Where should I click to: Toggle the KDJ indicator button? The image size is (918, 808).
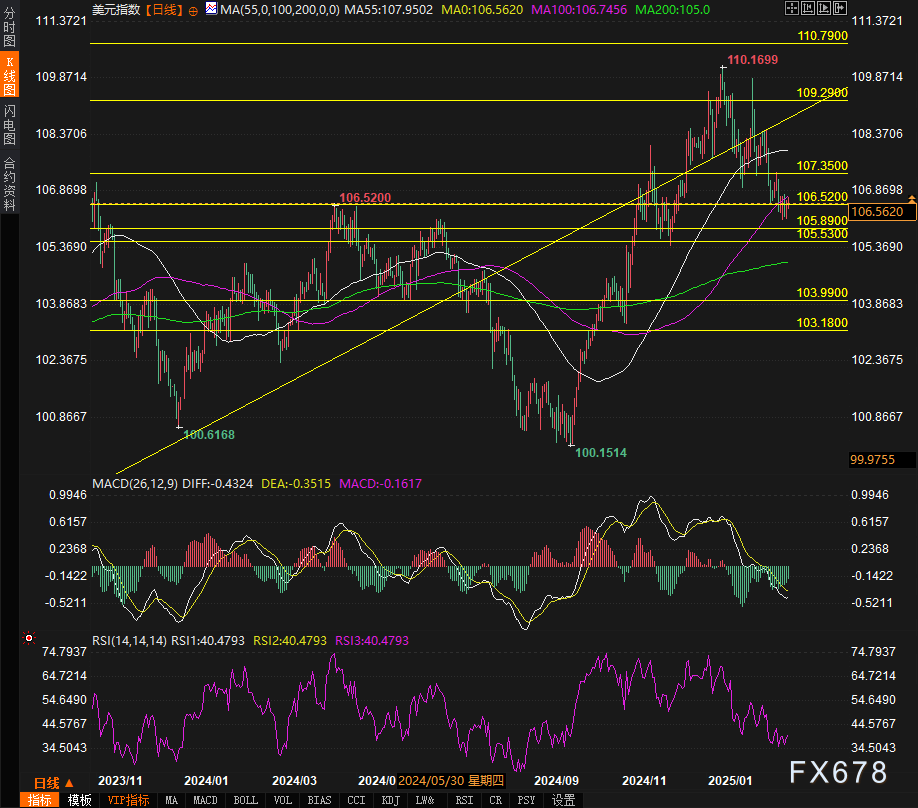390,800
